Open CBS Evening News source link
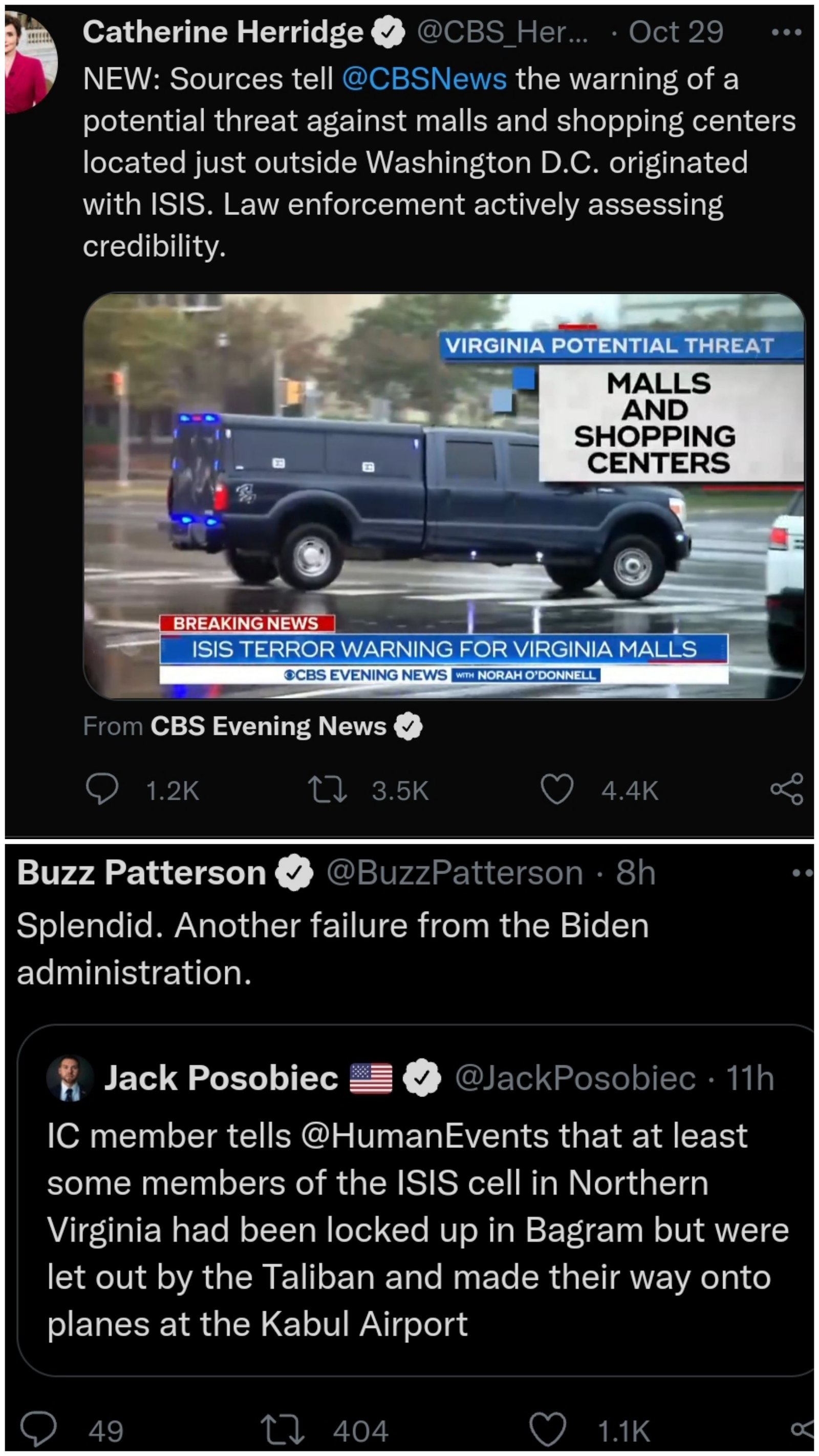The image size is (819, 1456). click(x=268, y=726)
